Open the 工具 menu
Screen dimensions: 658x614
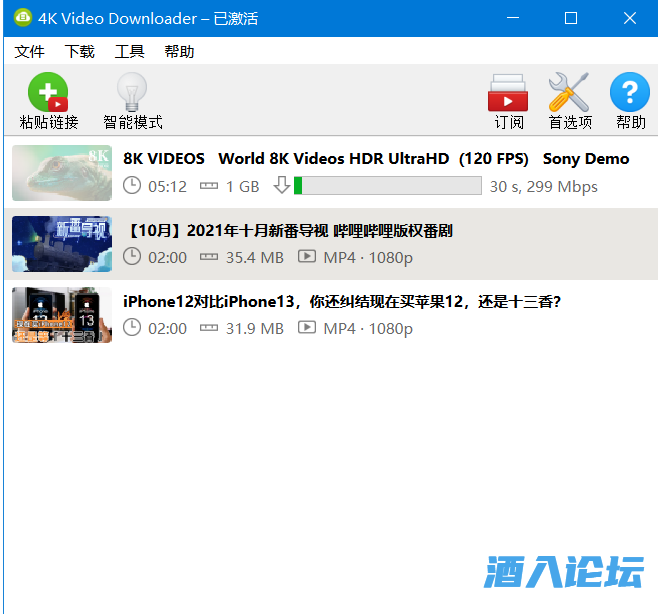(x=130, y=52)
